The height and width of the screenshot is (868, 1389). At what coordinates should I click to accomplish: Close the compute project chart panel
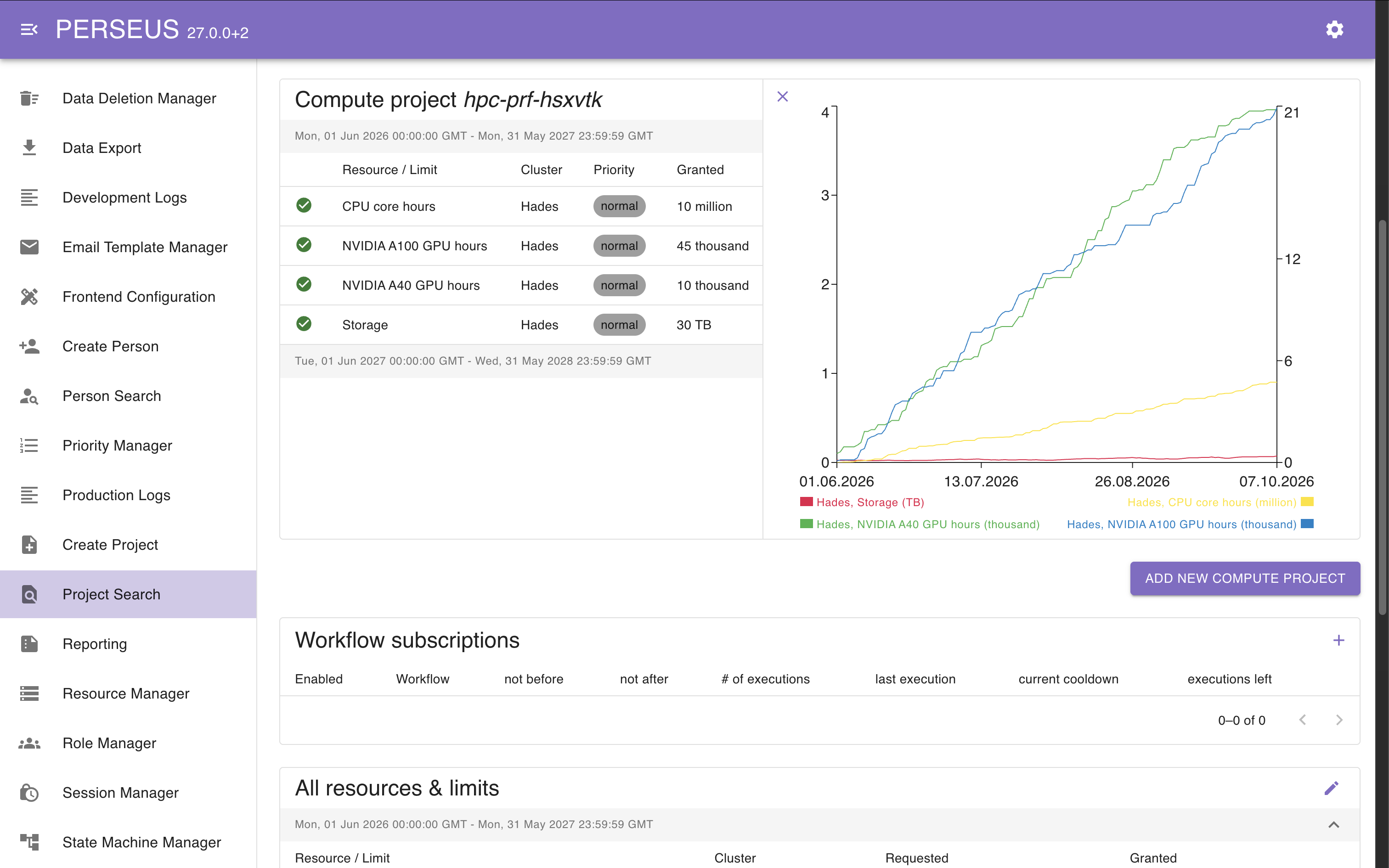coord(782,96)
